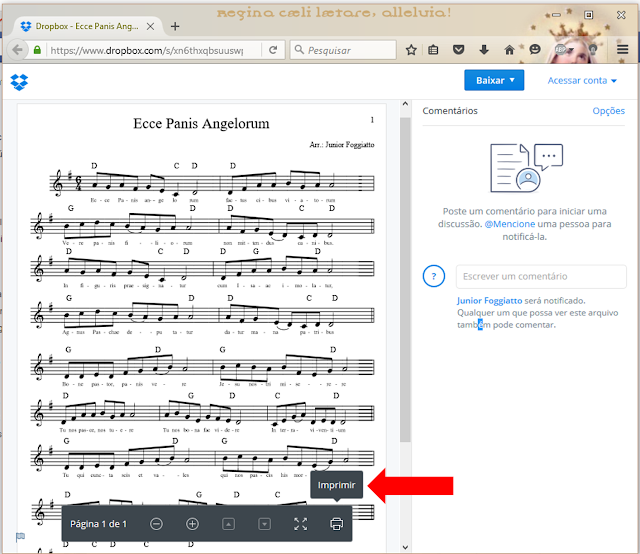
Task: Click the help question mark avatar
Action: (x=433, y=276)
